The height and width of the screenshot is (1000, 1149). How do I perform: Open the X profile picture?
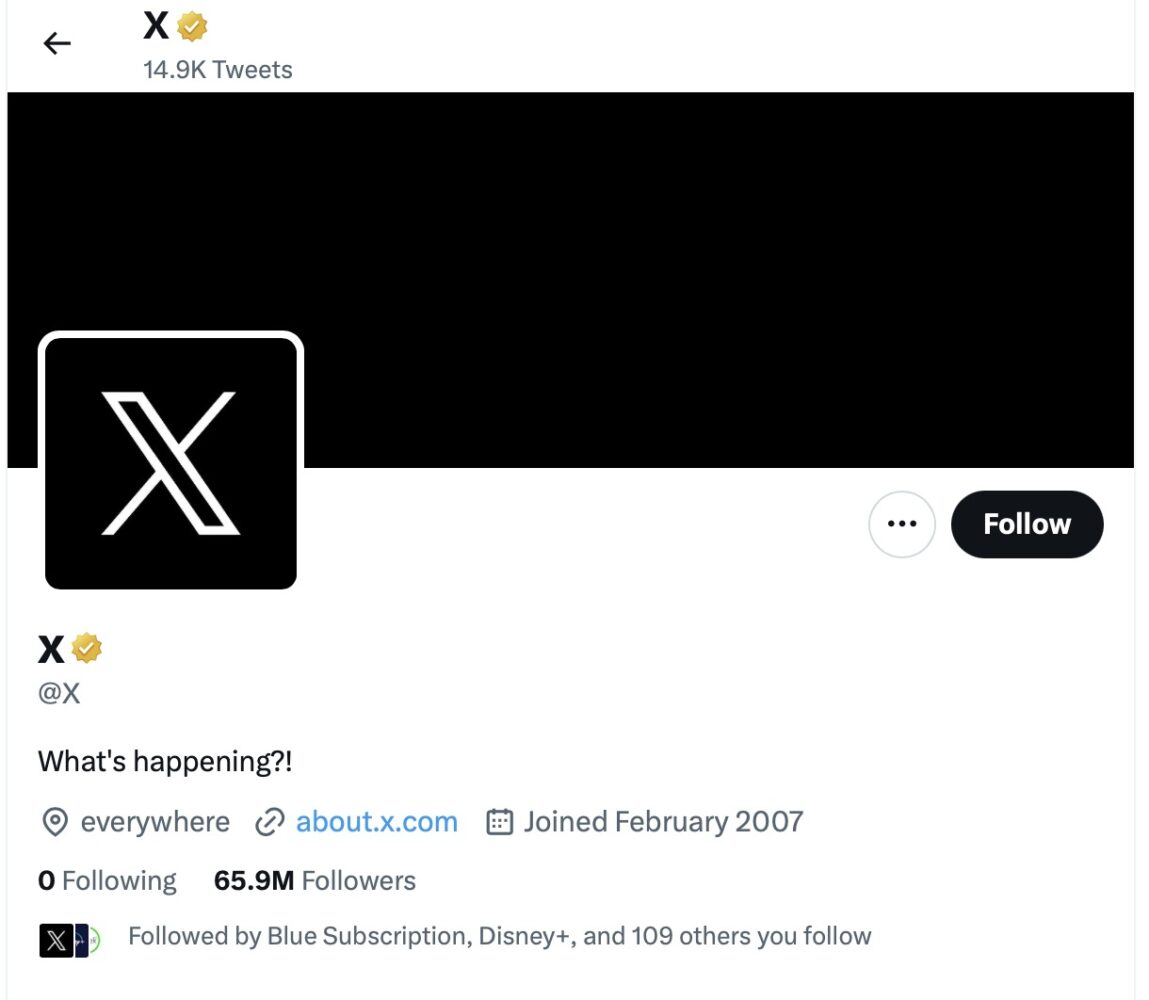coord(171,462)
